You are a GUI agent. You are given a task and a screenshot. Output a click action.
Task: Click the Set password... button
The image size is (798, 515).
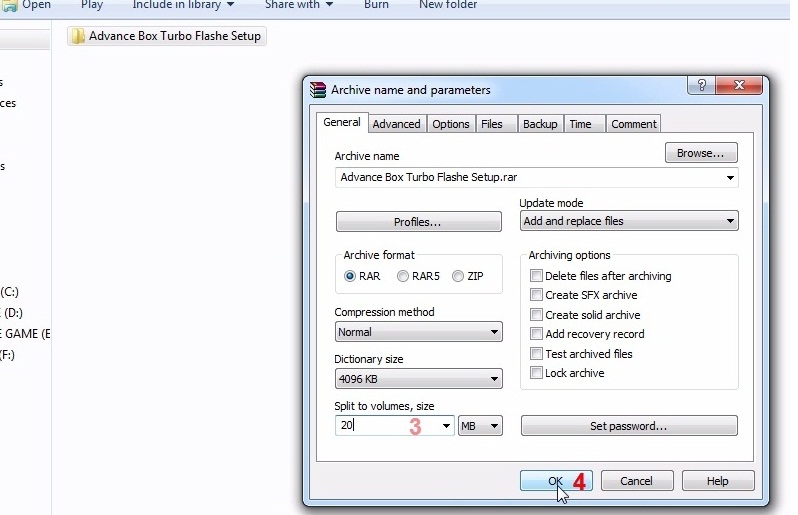coord(629,426)
